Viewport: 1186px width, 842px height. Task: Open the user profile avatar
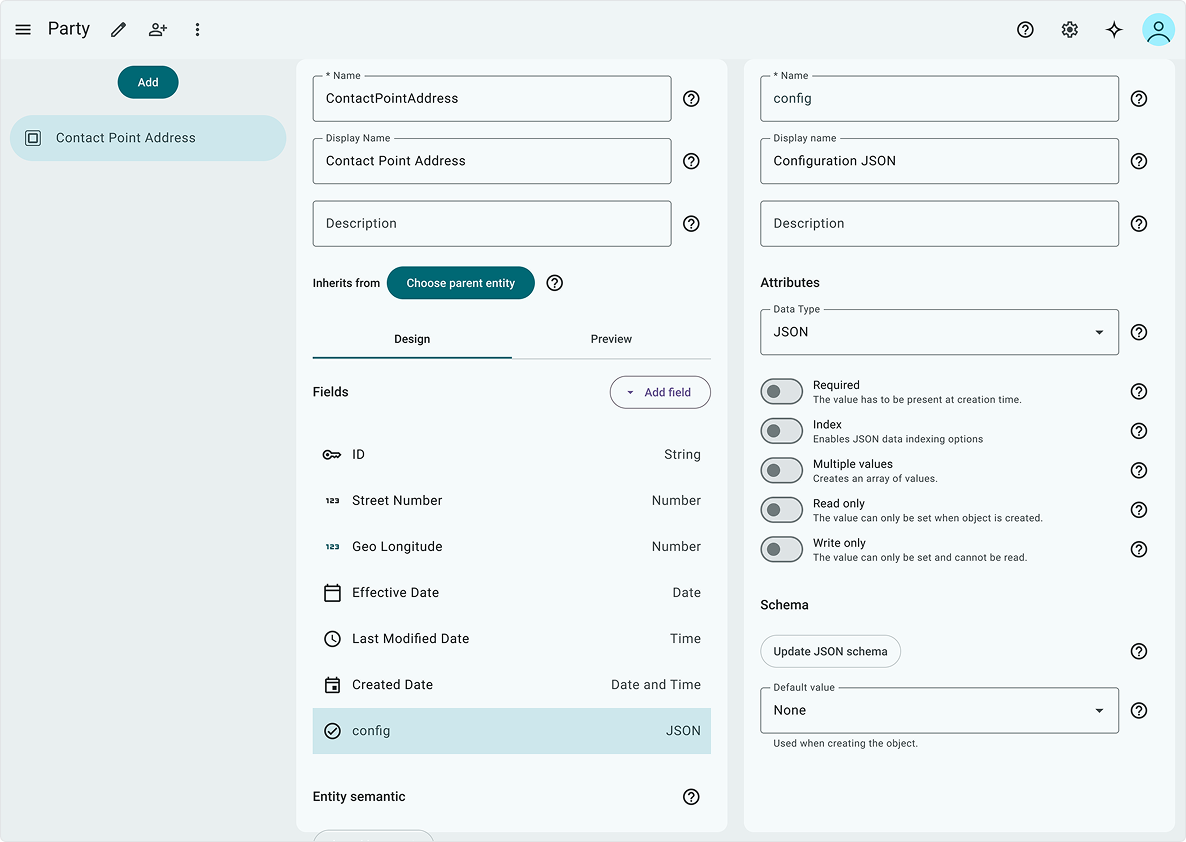pyautogui.click(x=1158, y=30)
